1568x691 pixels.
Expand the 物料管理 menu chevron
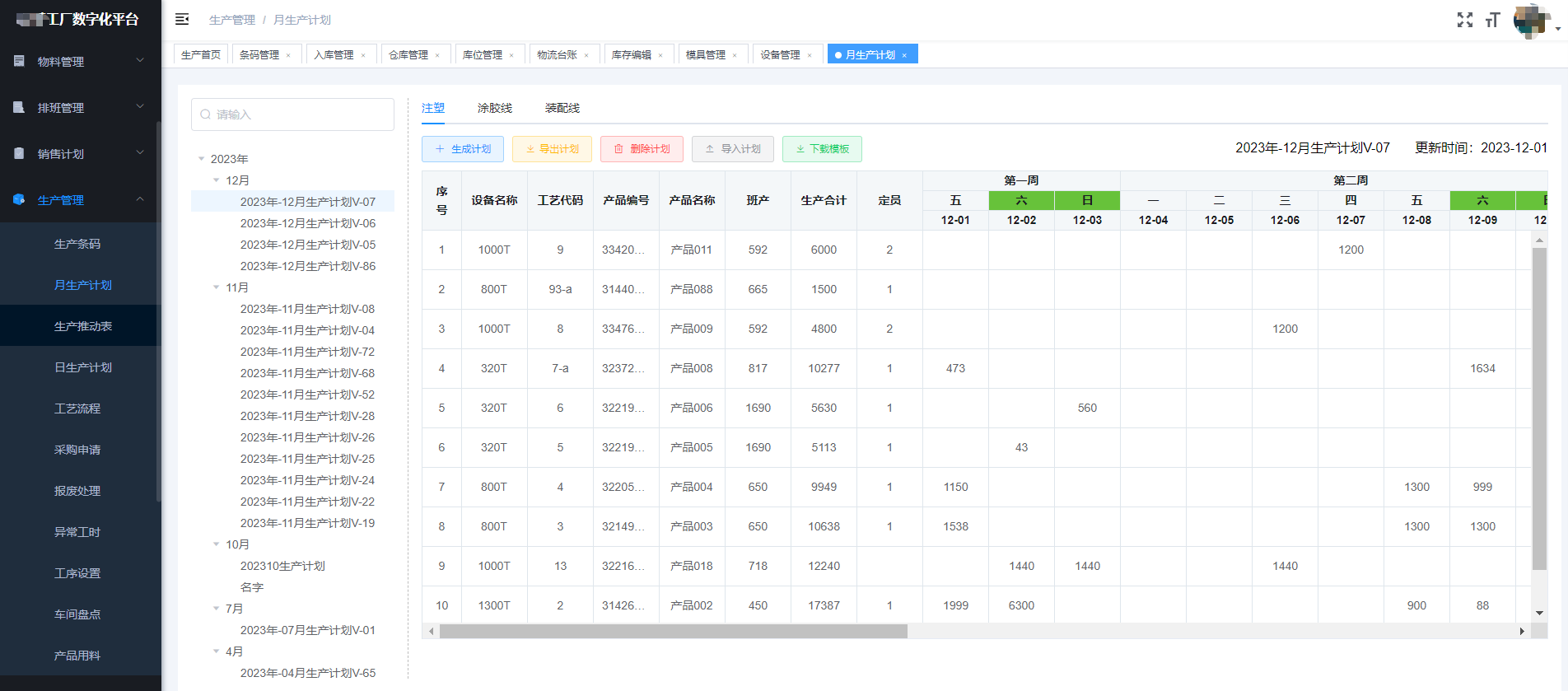[140, 60]
